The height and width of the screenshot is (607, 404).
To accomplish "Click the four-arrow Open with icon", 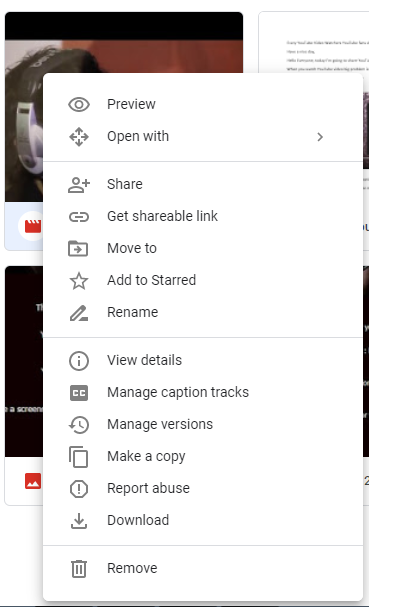I will click(79, 137).
